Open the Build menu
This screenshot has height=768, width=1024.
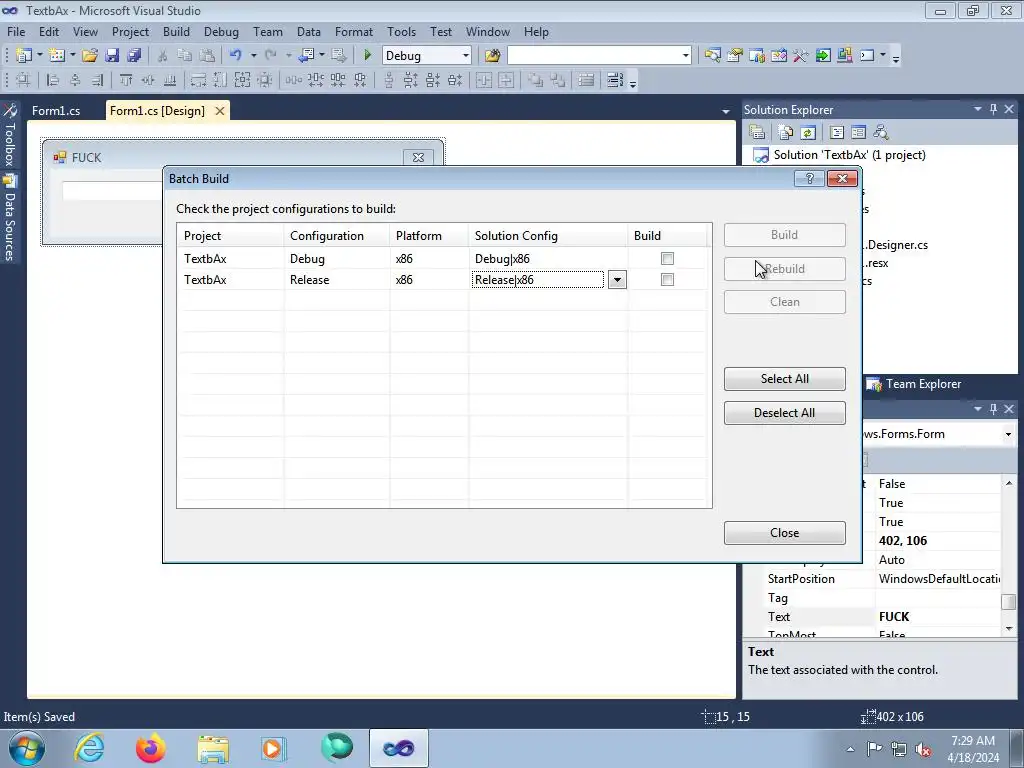pyautogui.click(x=176, y=31)
